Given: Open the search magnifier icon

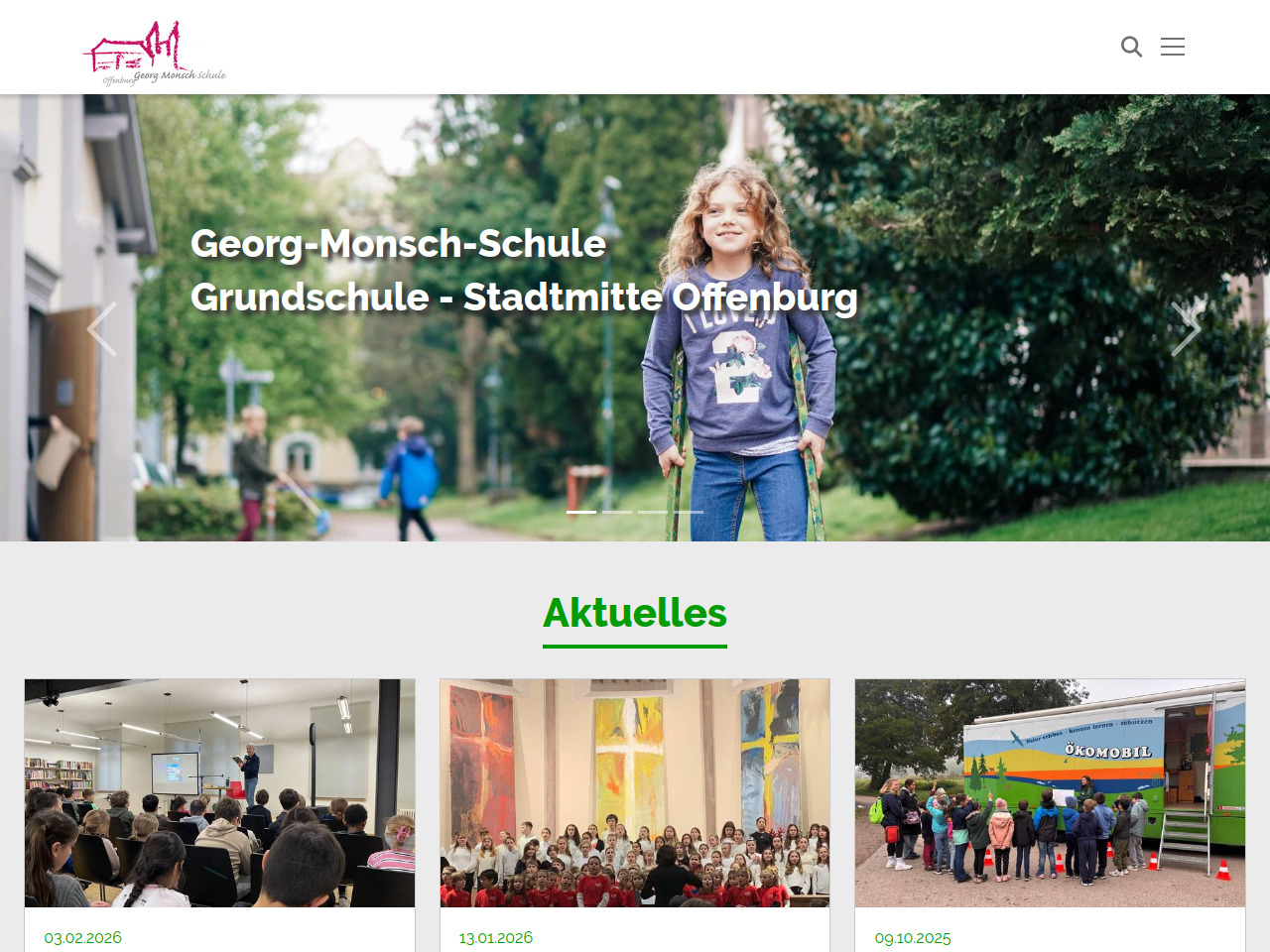Looking at the screenshot, I should 1131,47.
